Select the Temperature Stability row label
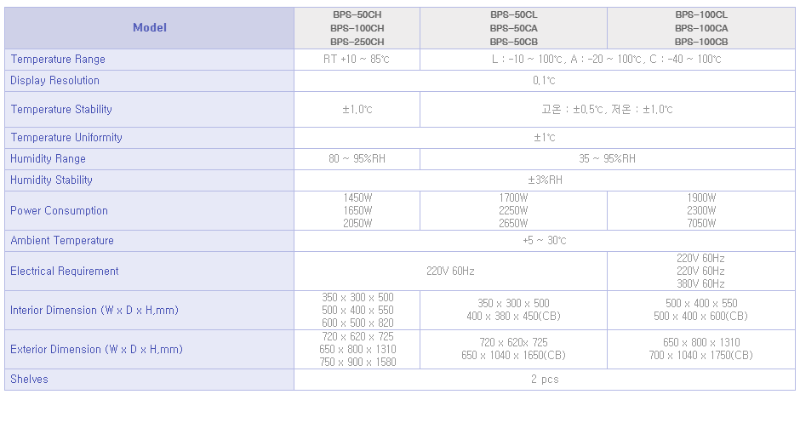The width and height of the screenshot is (800, 422). tap(61, 109)
